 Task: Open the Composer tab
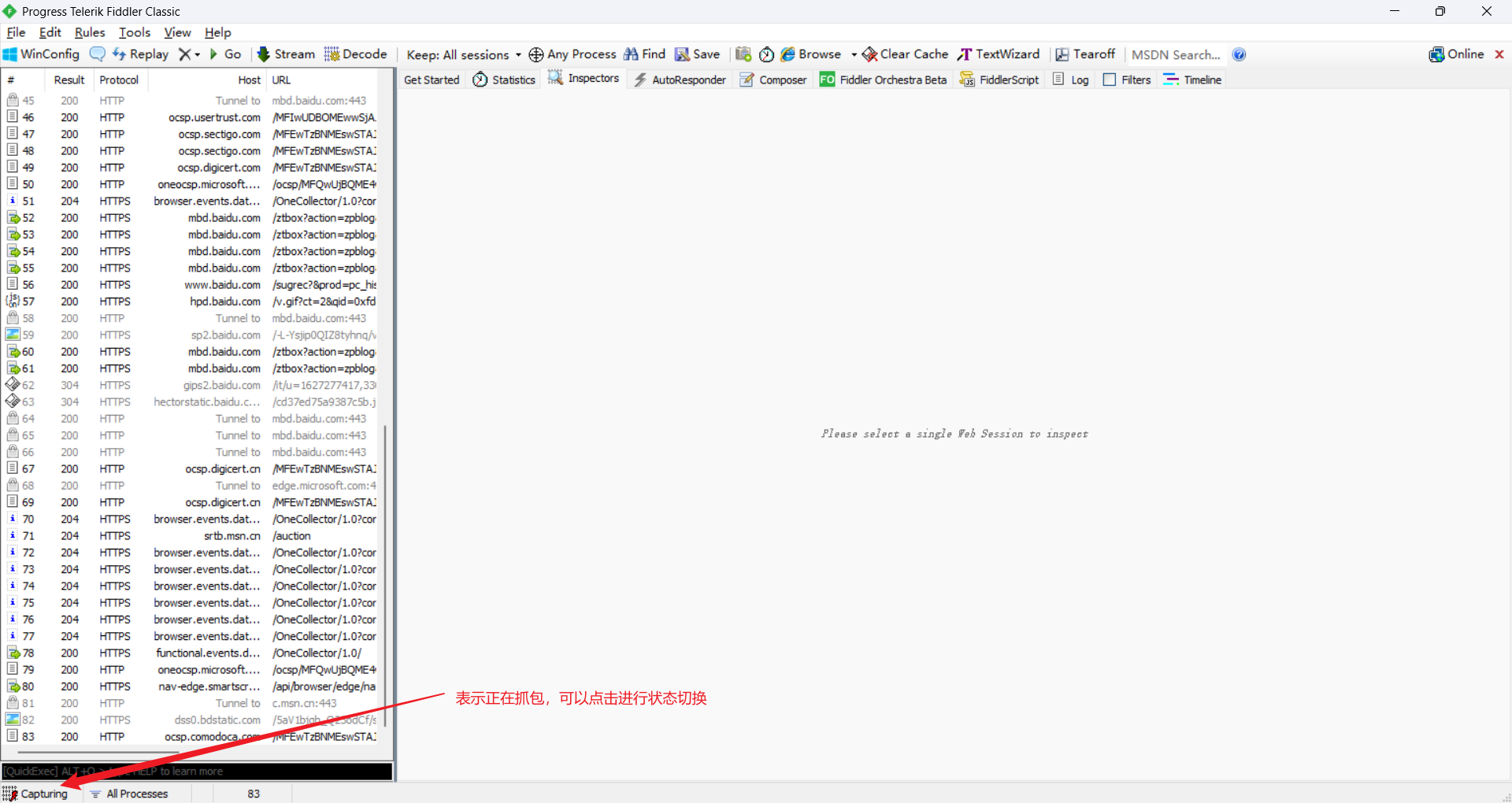point(773,80)
